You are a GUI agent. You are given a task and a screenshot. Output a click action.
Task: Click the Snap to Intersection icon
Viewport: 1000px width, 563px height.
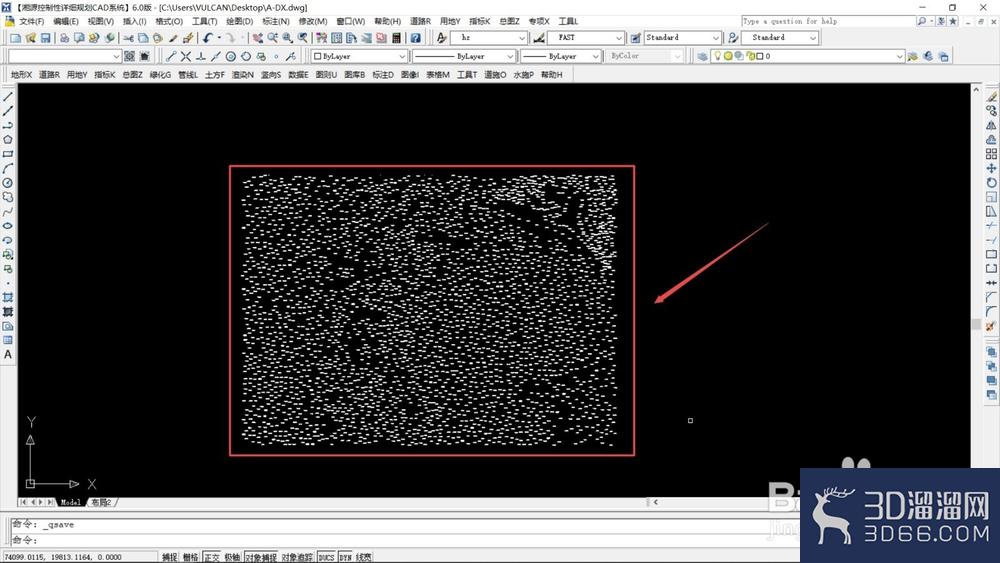tap(186, 56)
